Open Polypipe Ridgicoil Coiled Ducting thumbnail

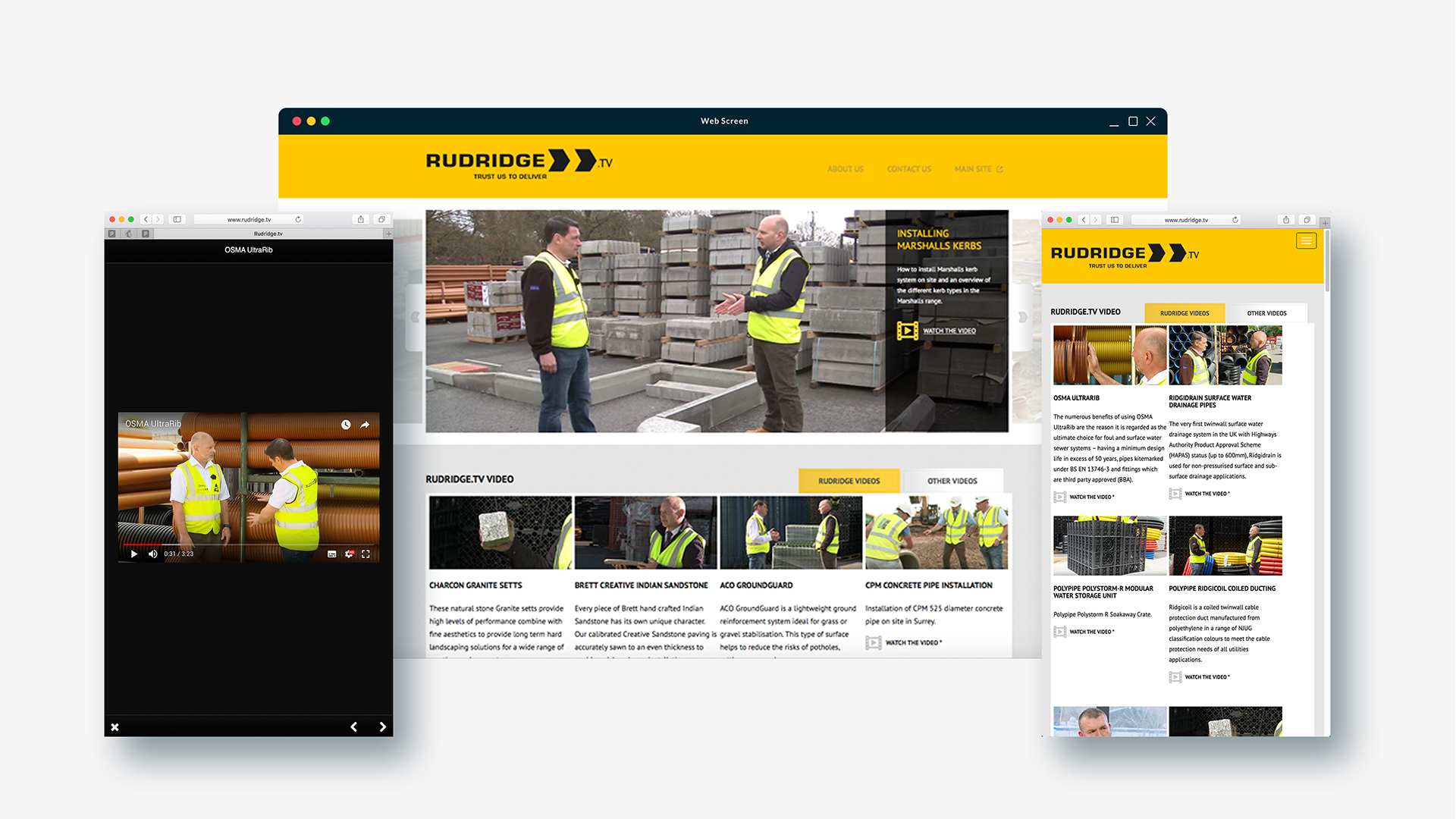point(1225,546)
